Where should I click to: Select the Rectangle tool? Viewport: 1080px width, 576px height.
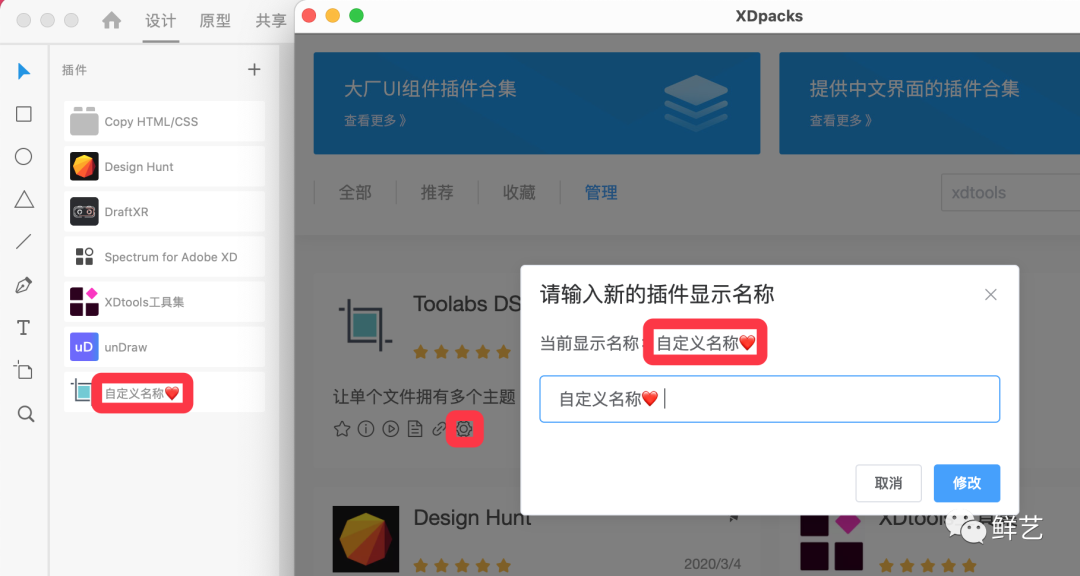23,114
